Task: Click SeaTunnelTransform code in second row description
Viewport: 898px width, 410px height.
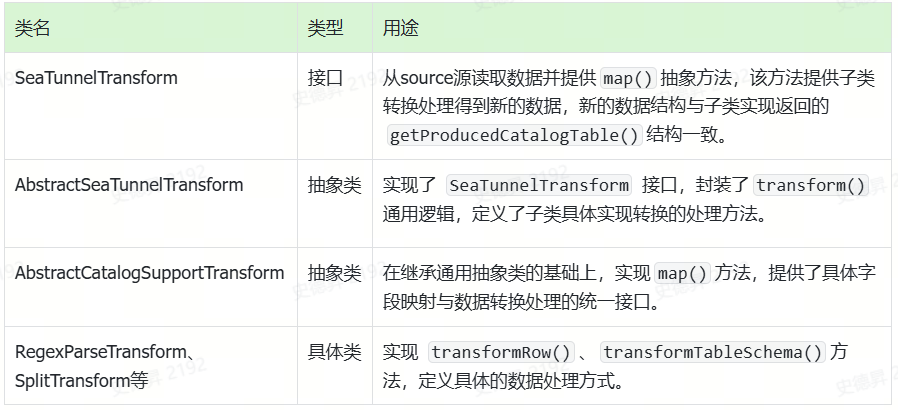Action: pos(539,185)
